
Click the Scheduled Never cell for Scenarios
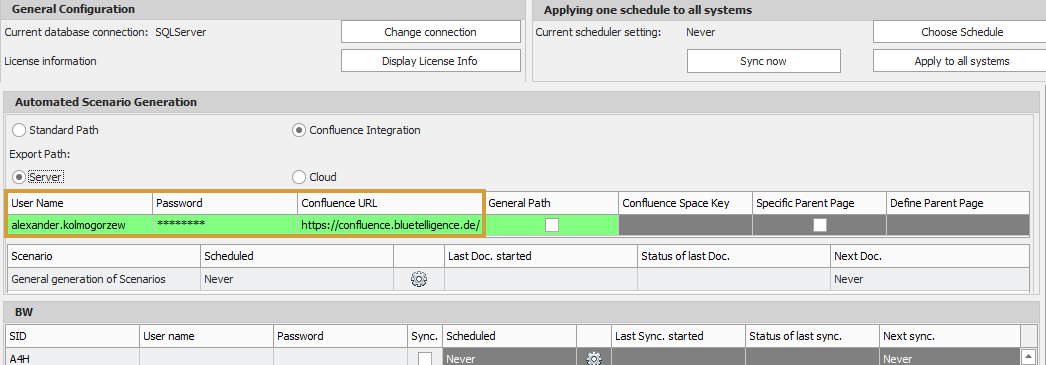tap(297, 279)
